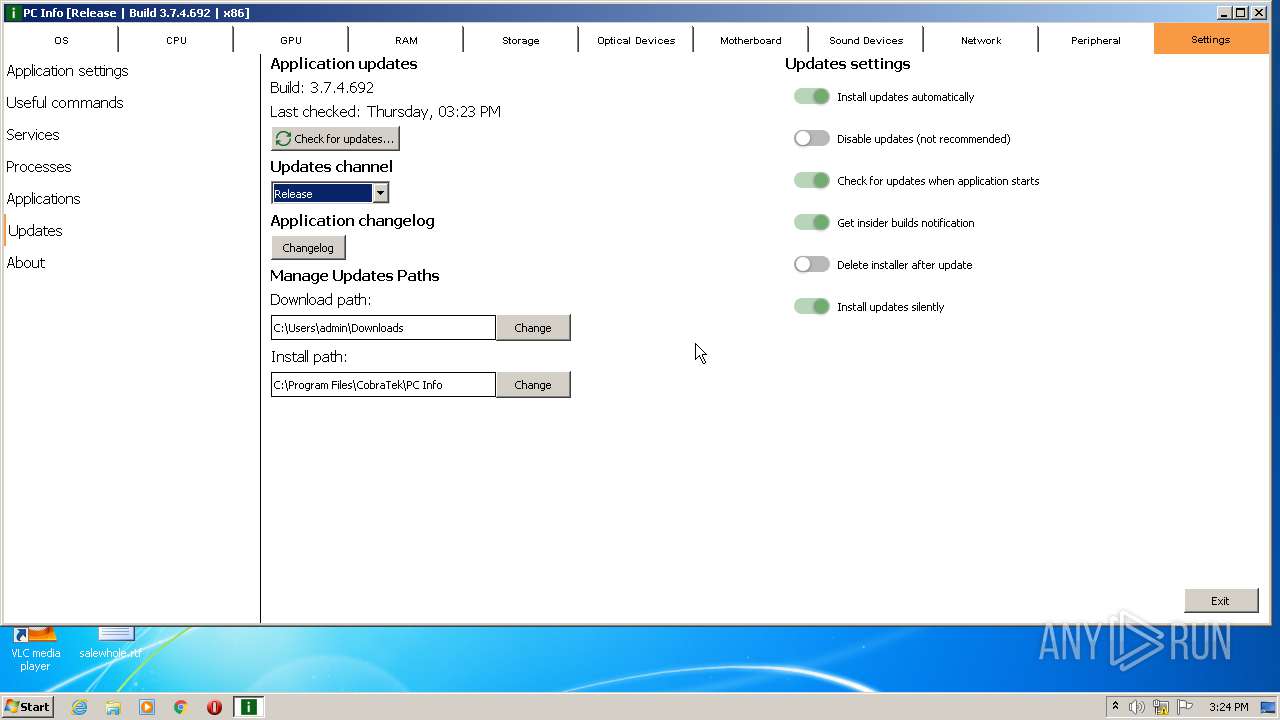Open Applications in sidebar
Image resolution: width=1280 pixels, height=720 pixels.
(x=43, y=199)
